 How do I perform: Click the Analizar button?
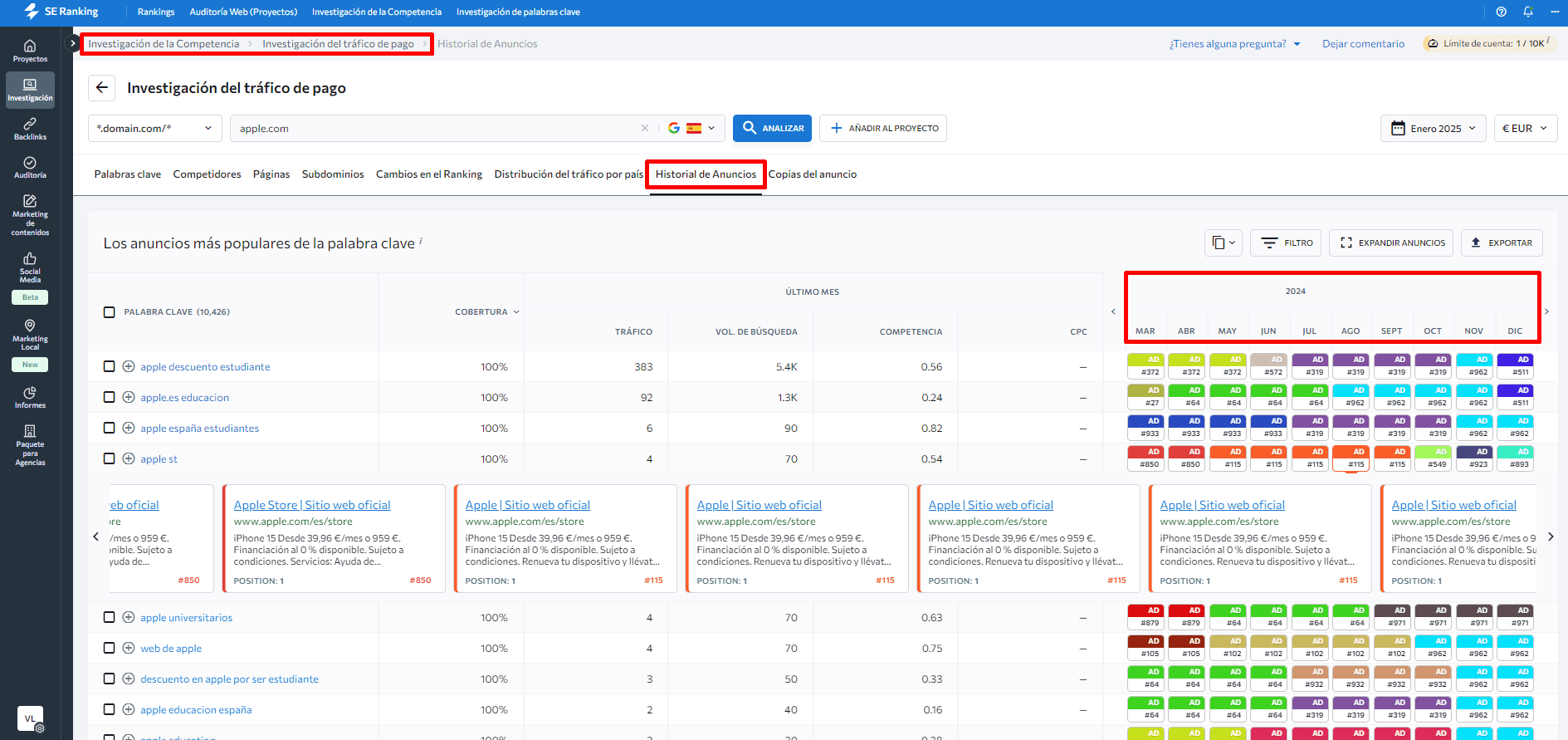click(772, 128)
